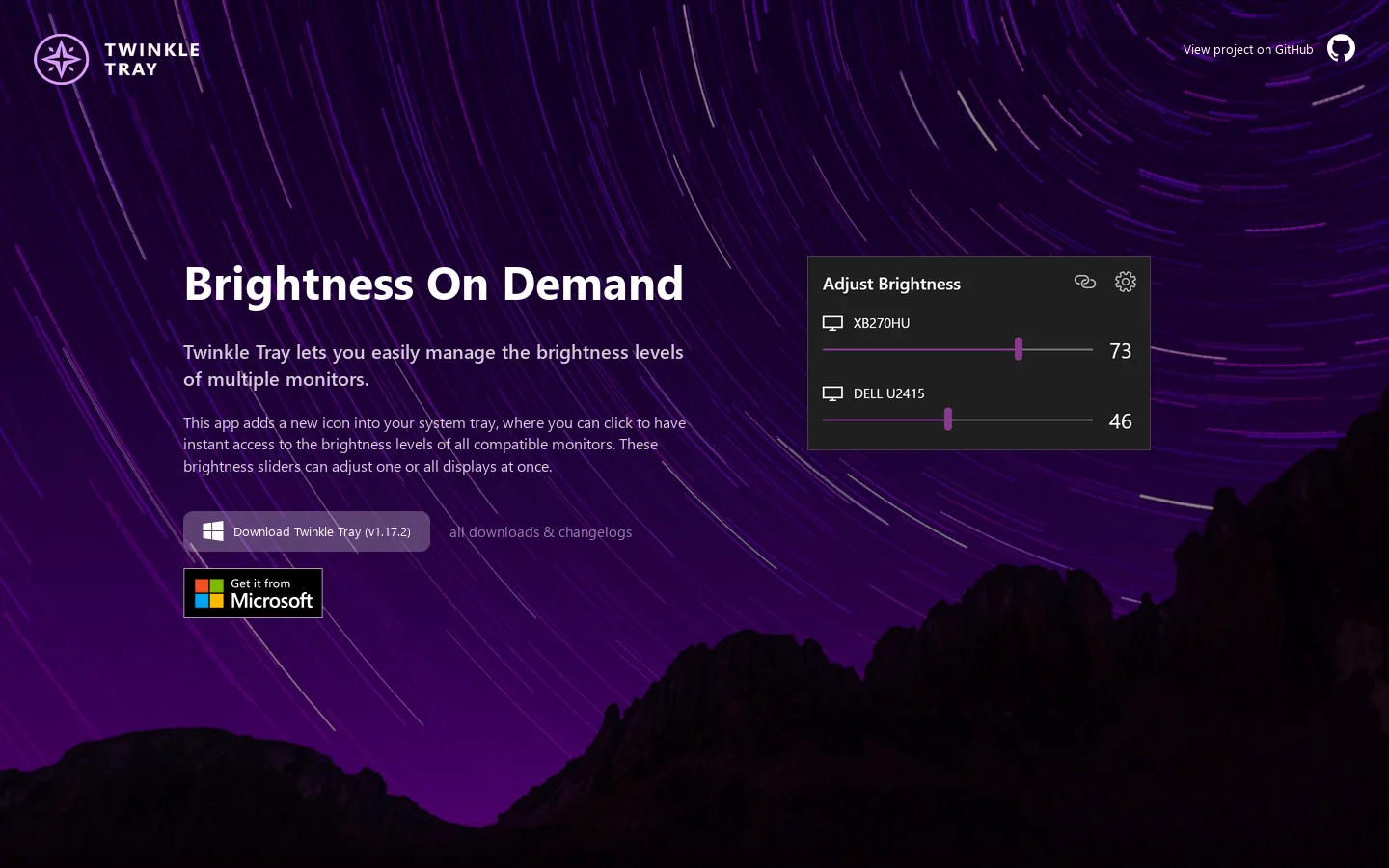This screenshot has height=868, width=1389.
Task: Click the 'This app adds a new icon' paragraph
Action: [435, 445]
